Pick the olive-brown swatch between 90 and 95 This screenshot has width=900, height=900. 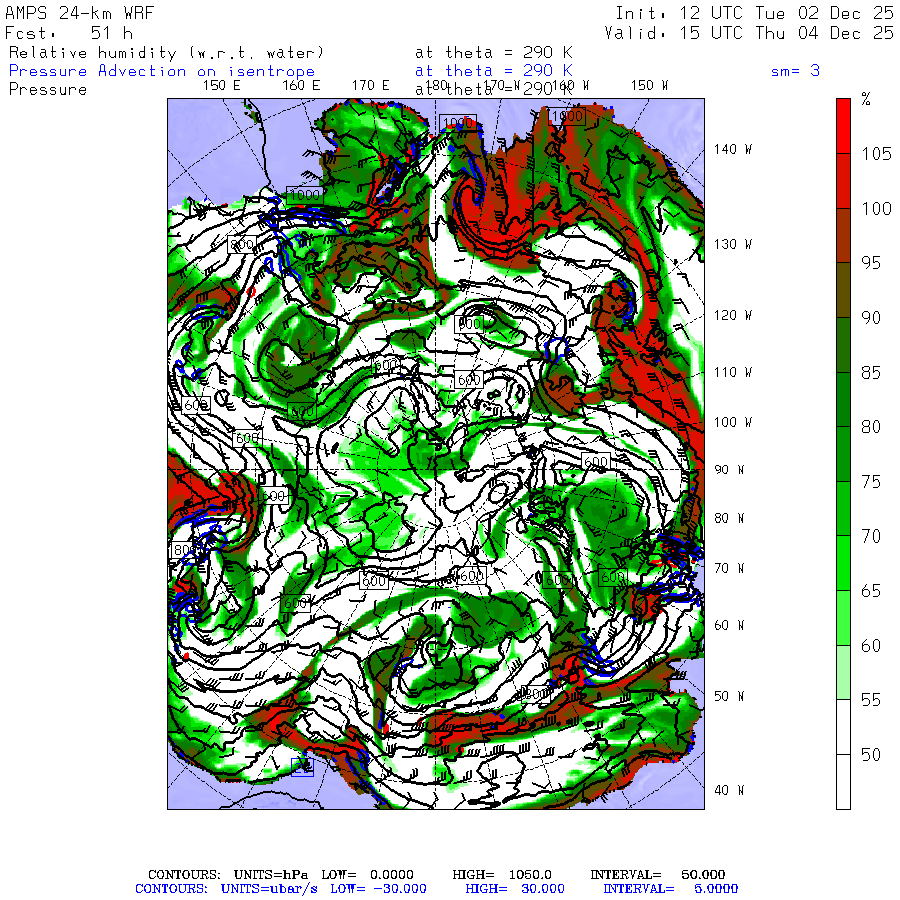(843, 290)
